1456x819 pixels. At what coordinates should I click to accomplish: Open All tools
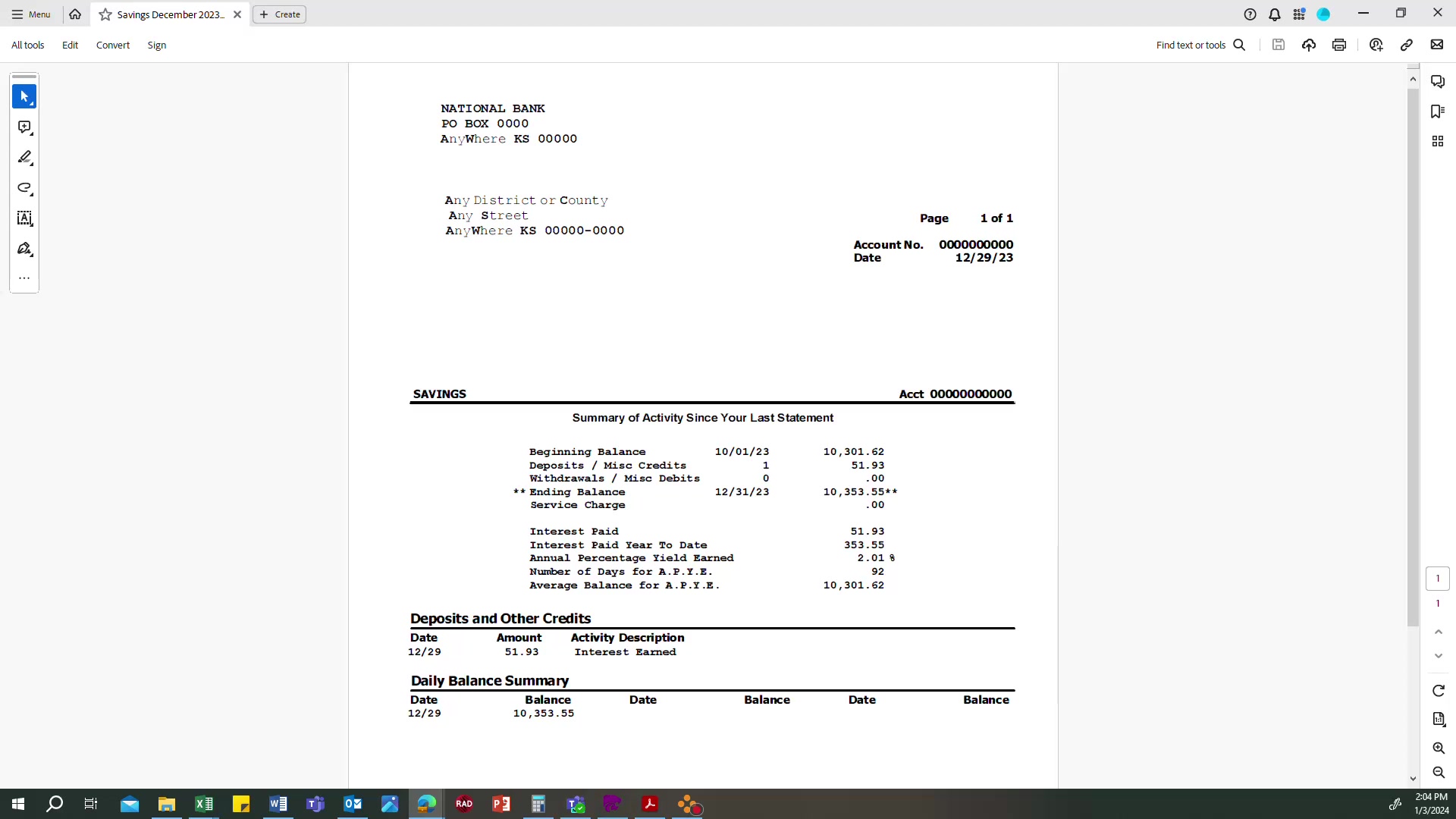tap(27, 45)
